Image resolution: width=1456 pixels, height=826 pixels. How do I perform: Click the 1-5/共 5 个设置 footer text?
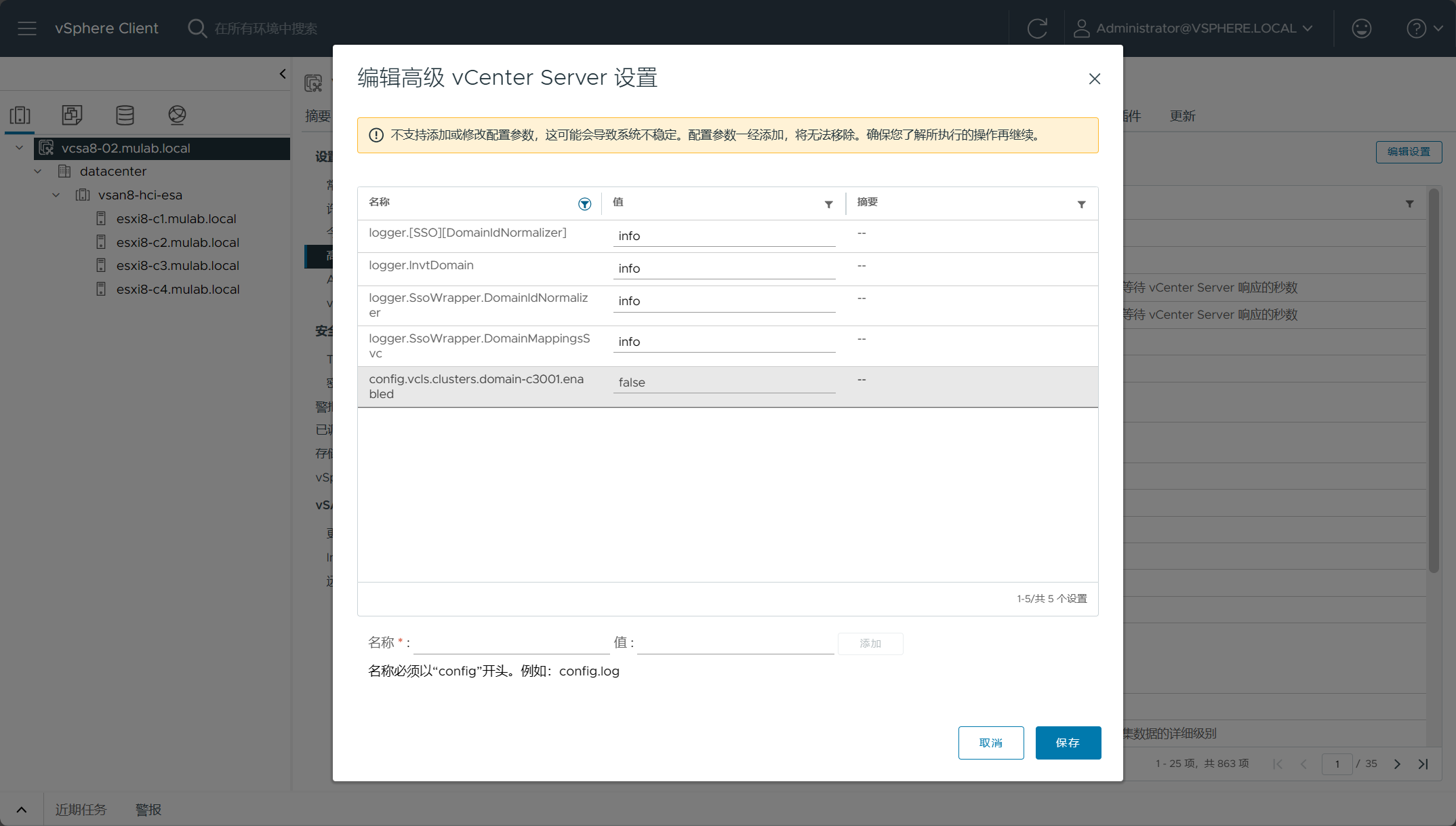[x=1052, y=599]
